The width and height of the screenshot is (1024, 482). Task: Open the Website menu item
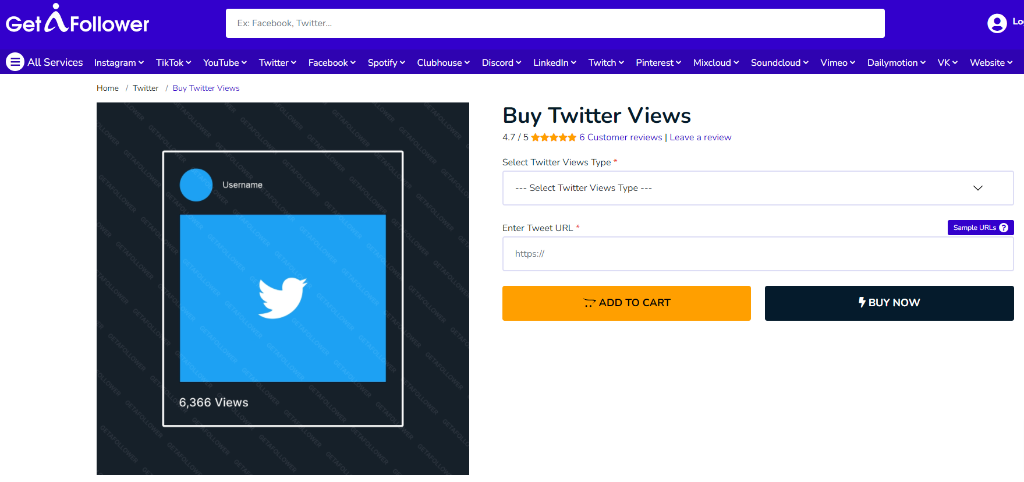[991, 63]
